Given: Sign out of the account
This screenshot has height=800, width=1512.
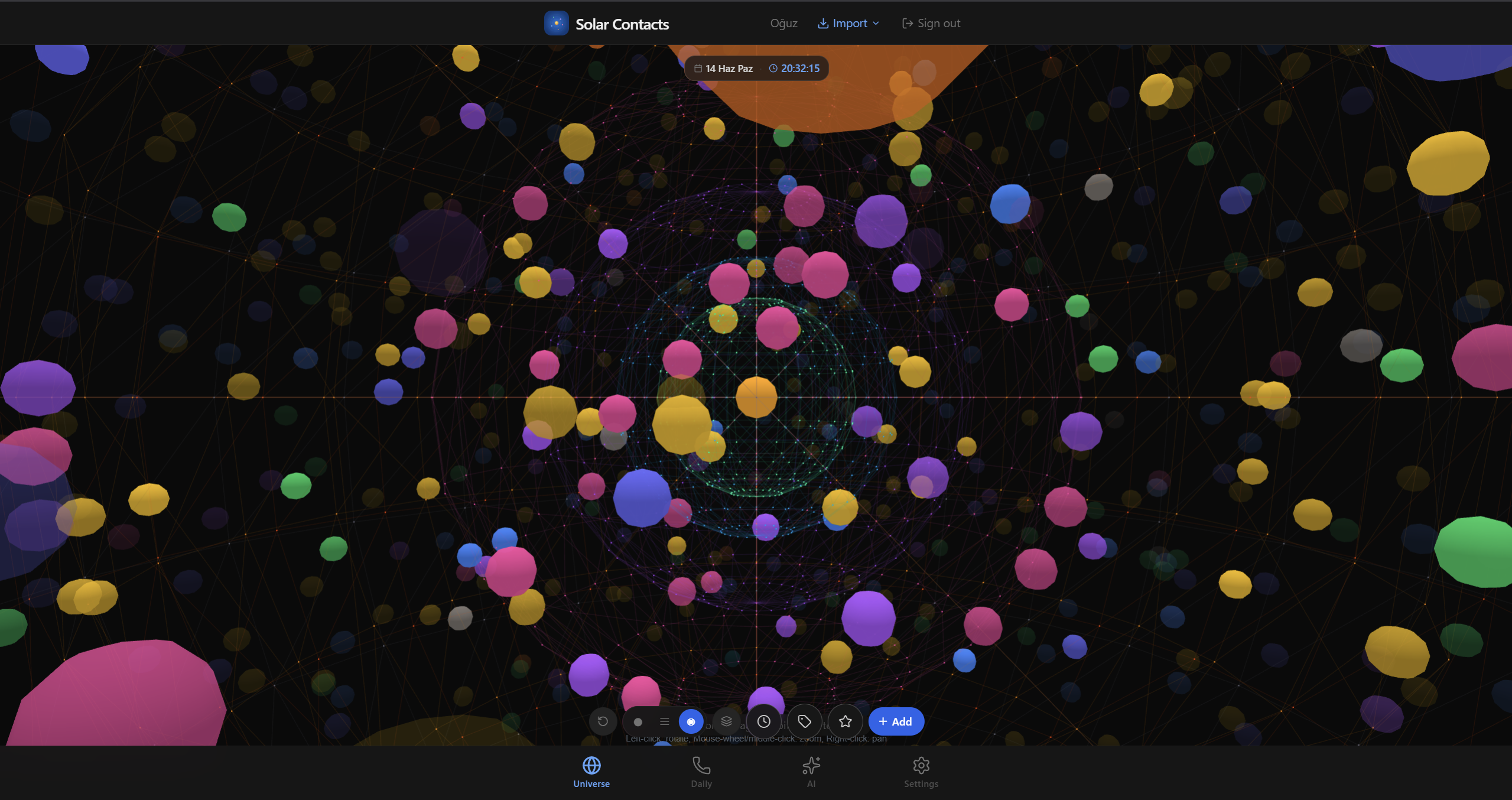Looking at the screenshot, I should (x=931, y=24).
